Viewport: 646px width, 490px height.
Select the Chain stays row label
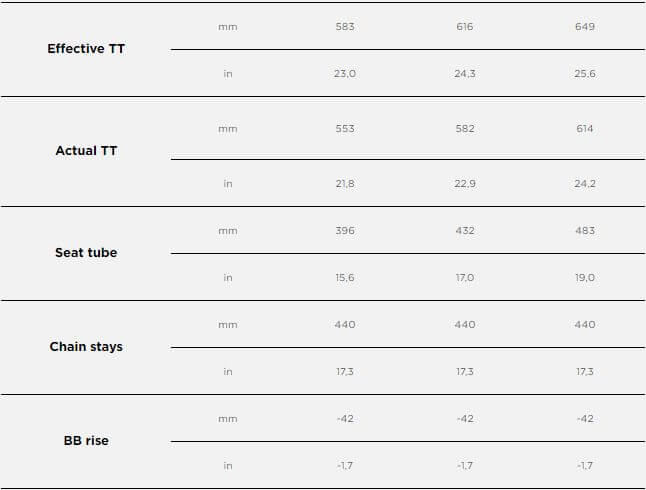point(86,347)
